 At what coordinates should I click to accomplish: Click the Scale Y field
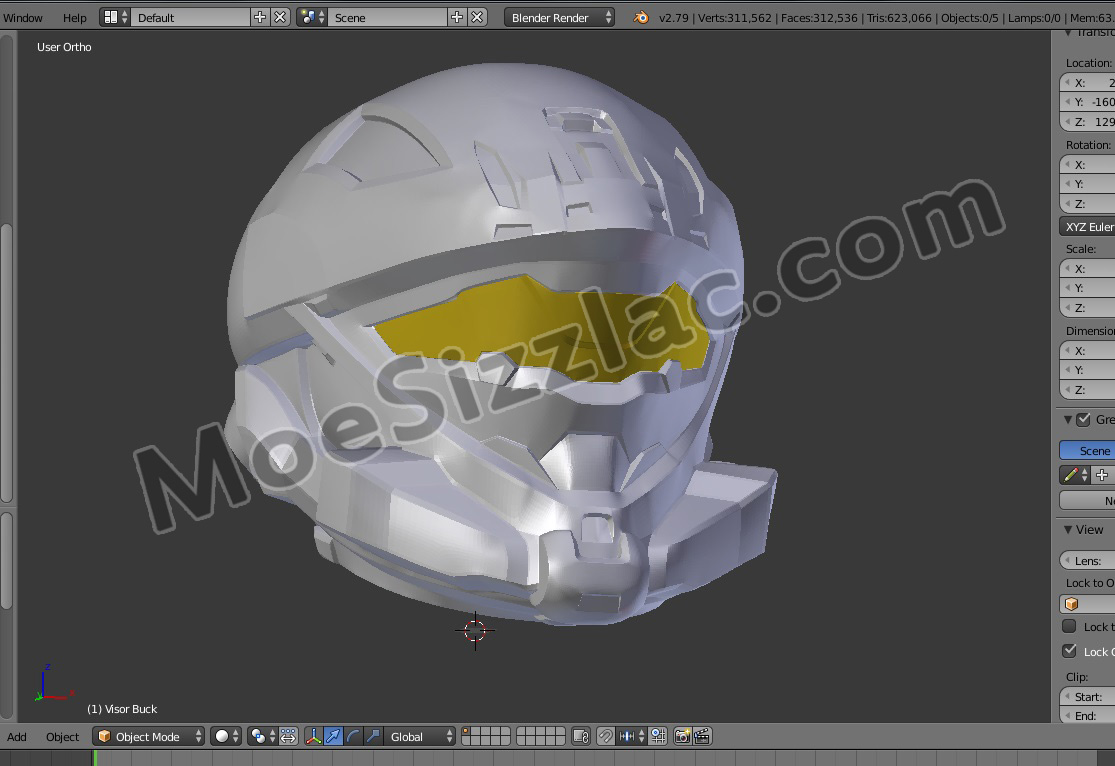tap(1087, 288)
